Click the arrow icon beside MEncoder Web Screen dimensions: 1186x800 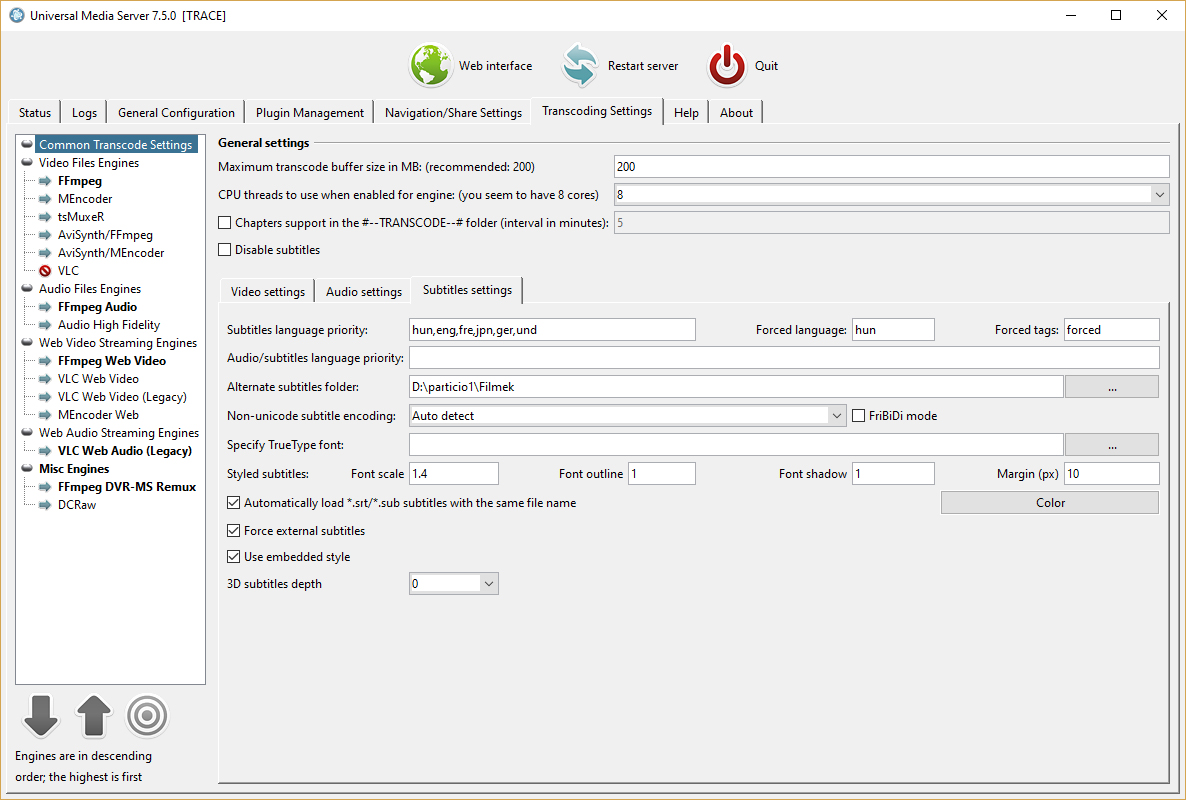[45, 415]
